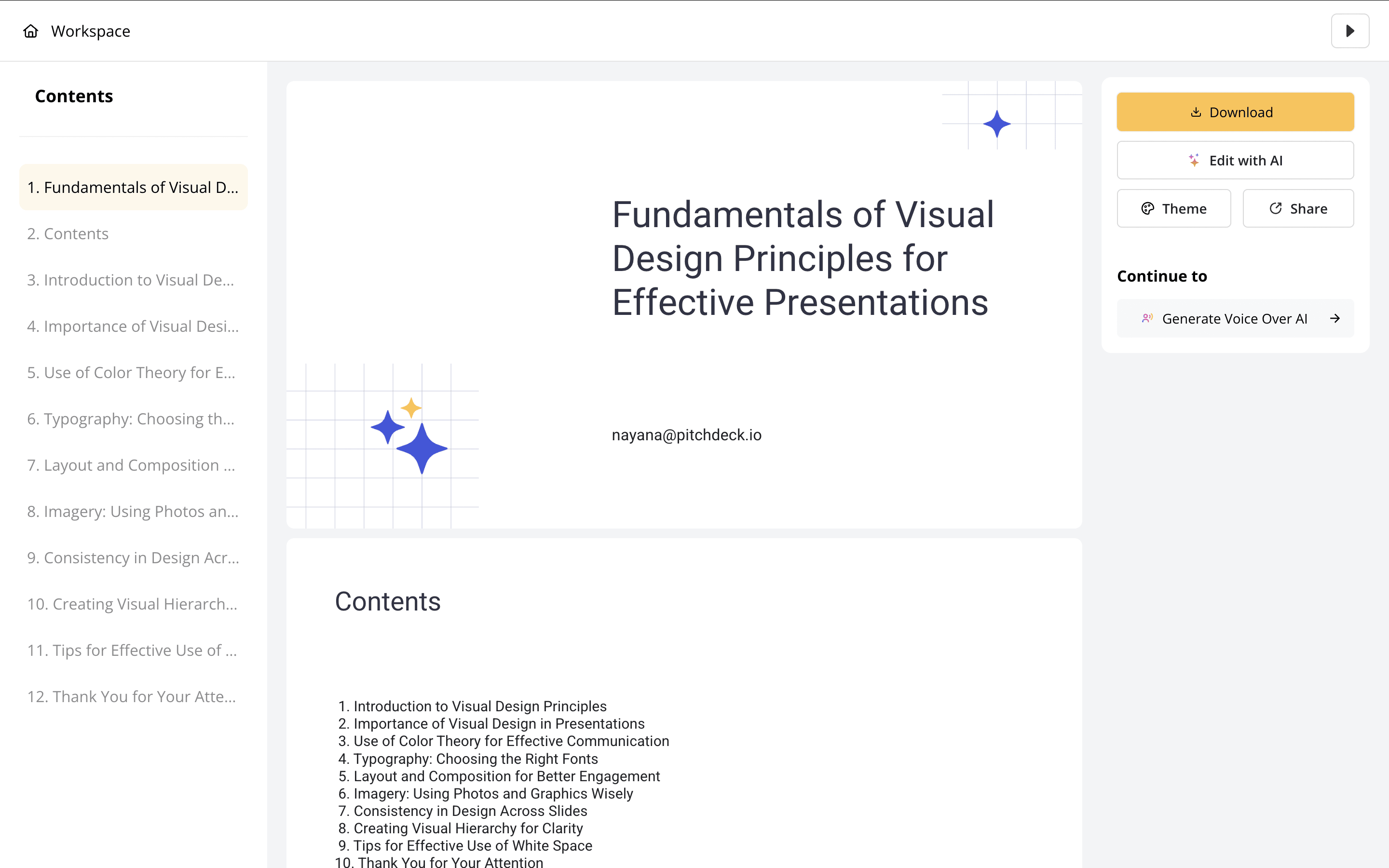Click '7. Consistency in Design Across Slides'
Image resolution: width=1389 pixels, height=868 pixels.
point(463,811)
